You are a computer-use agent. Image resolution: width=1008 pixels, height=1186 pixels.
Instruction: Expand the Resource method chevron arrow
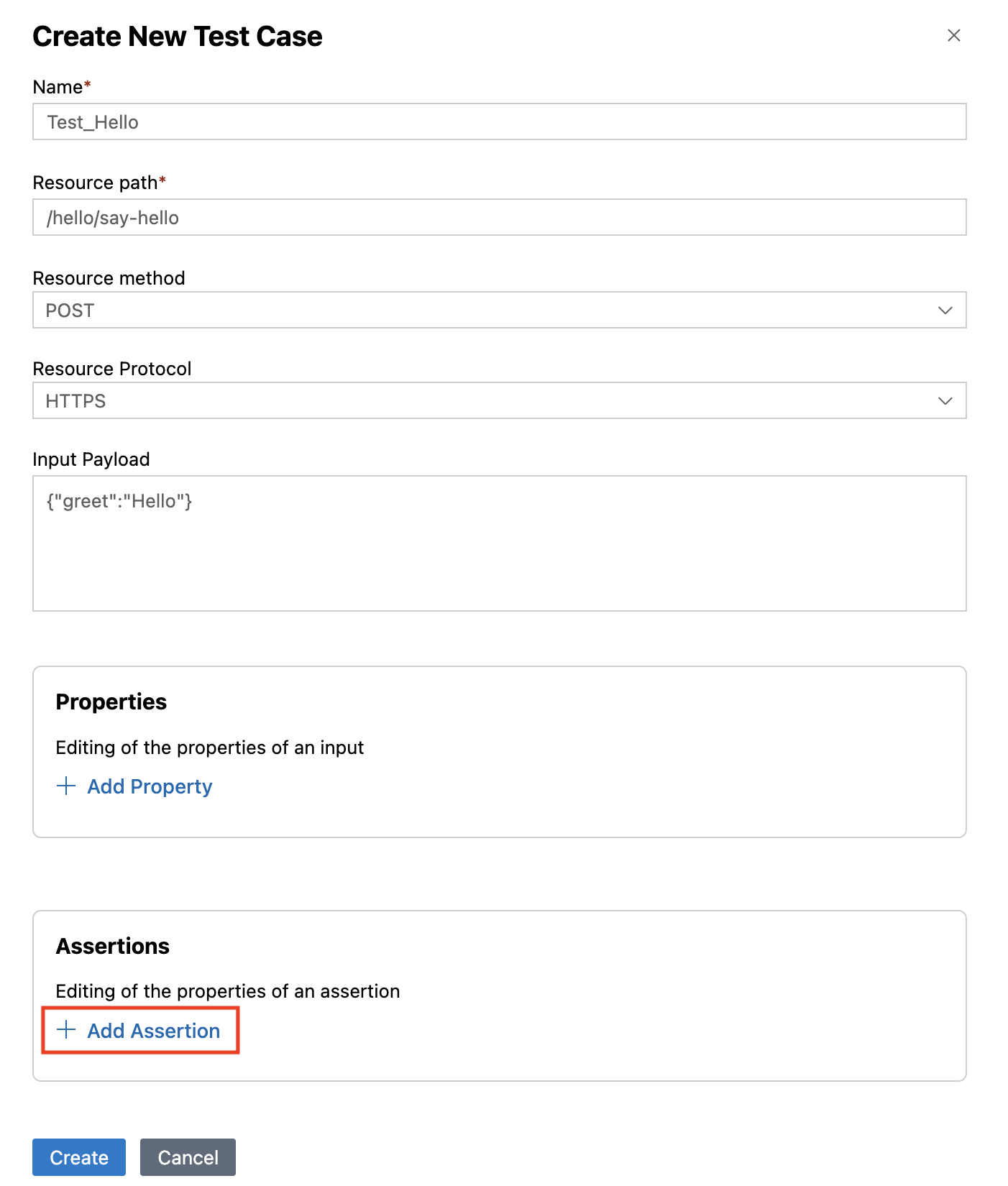coord(945,310)
